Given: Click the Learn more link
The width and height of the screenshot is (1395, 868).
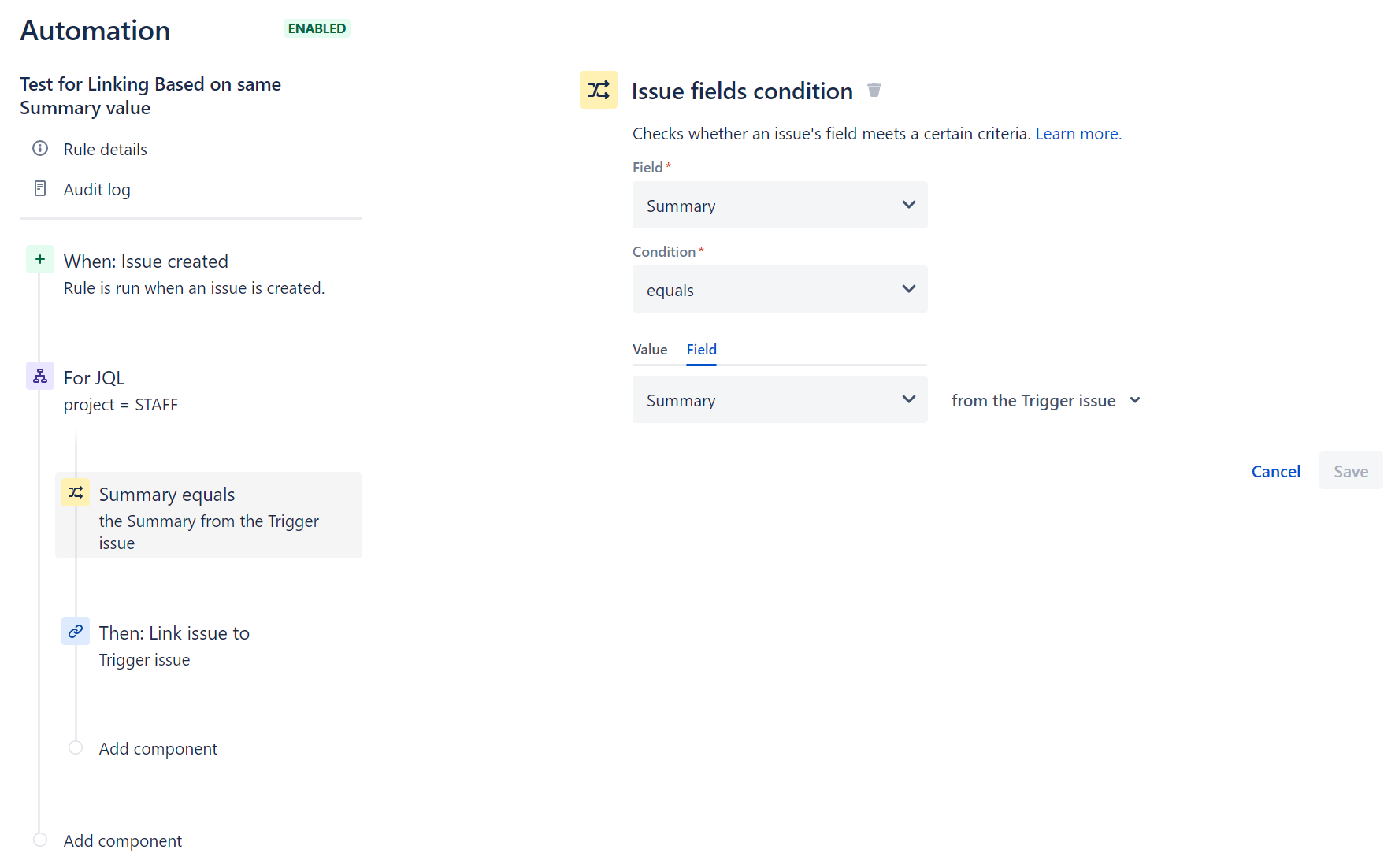Looking at the screenshot, I should (x=1078, y=133).
